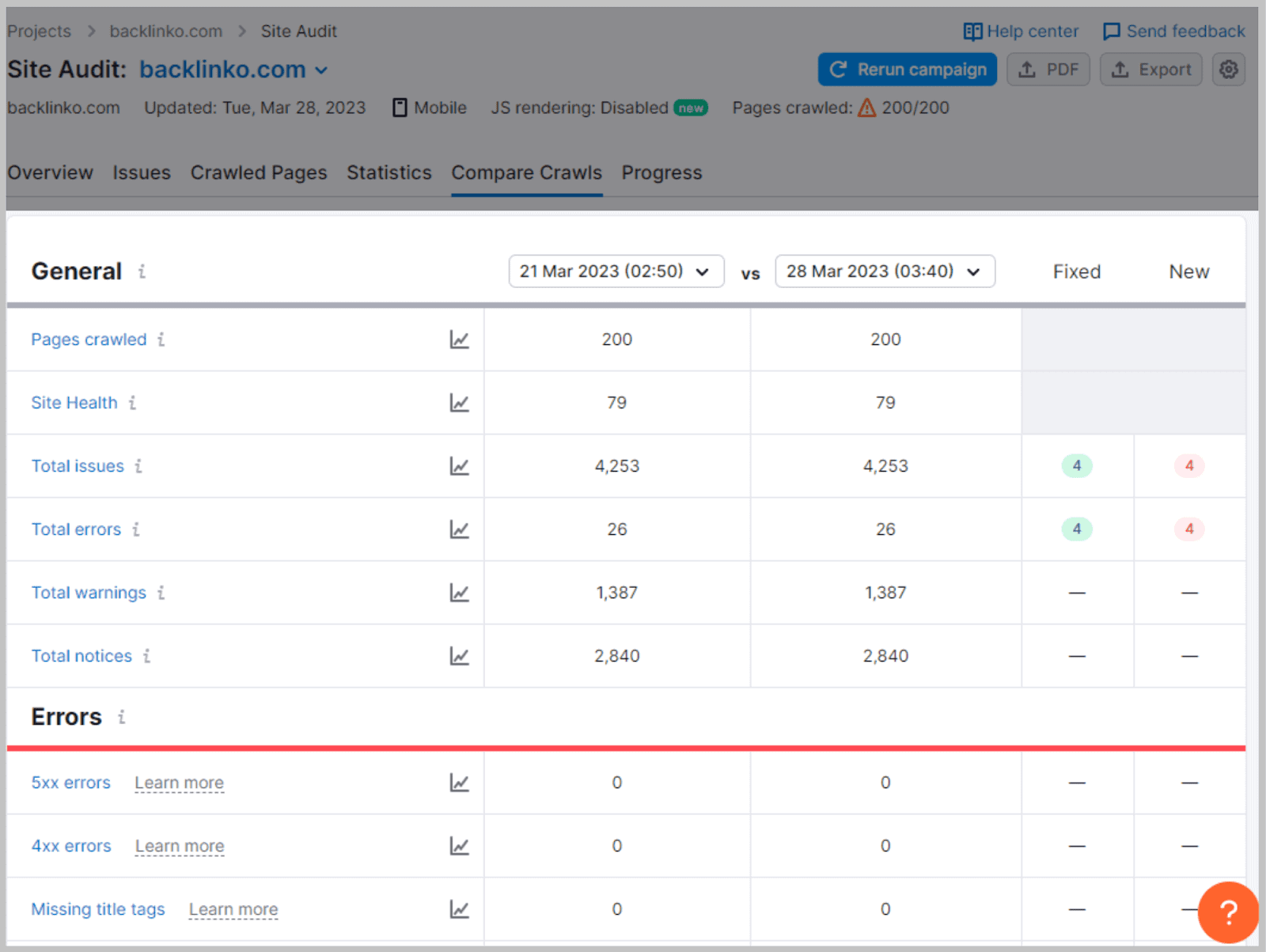The width and height of the screenshot is (1266, 952).
Task: Open the 4xx errors link
Action: (x=71, y=846)
